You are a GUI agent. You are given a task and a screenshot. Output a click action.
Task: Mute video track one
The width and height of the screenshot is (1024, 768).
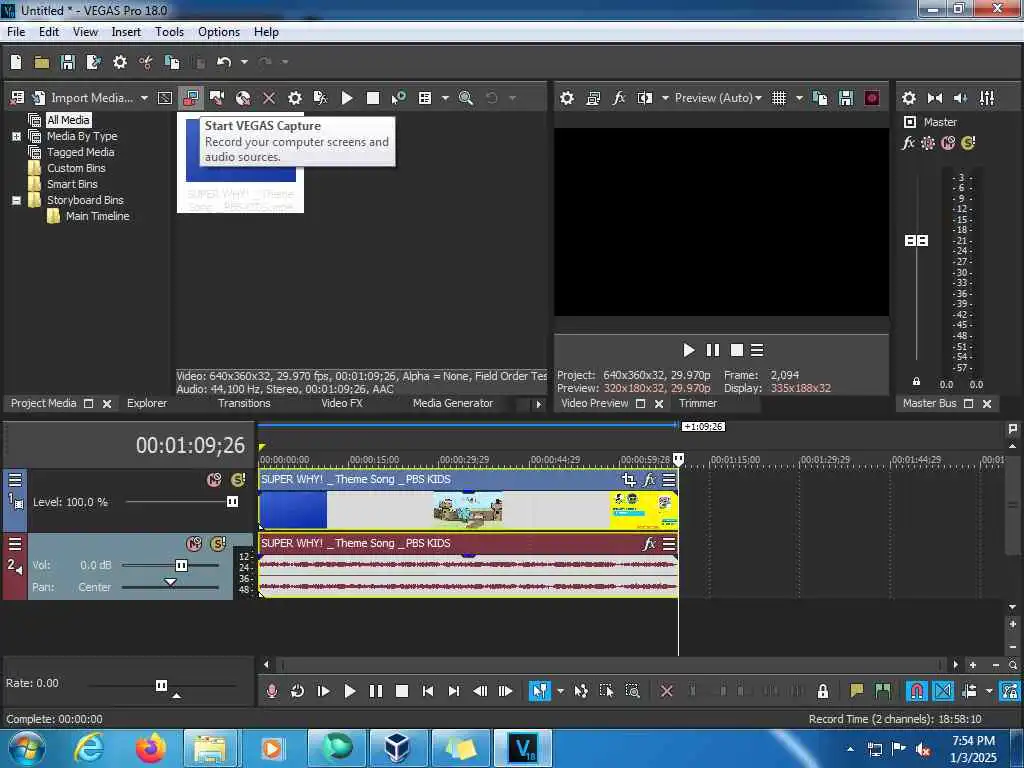pyautogui.click(x=214, y=480)
